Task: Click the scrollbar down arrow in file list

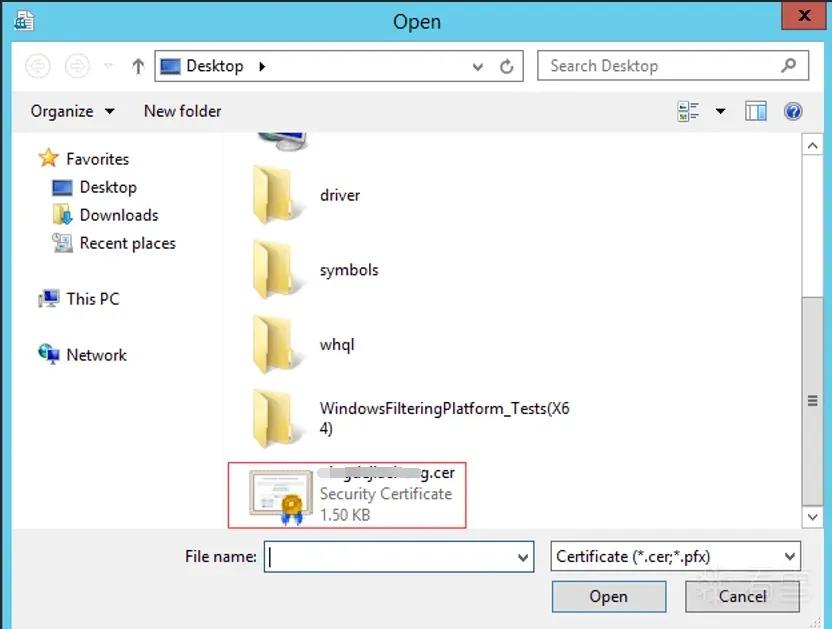Action: [813, 517]
